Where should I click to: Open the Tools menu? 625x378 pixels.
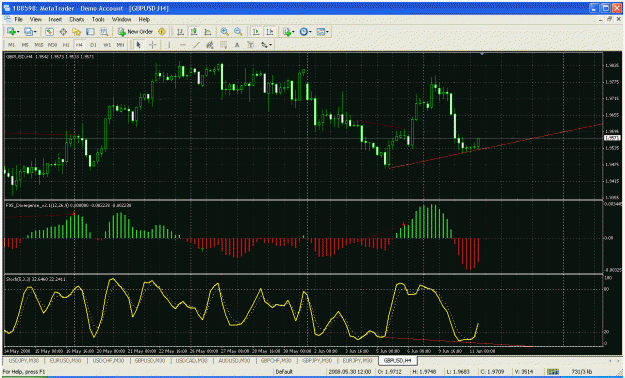coord(98,19)
